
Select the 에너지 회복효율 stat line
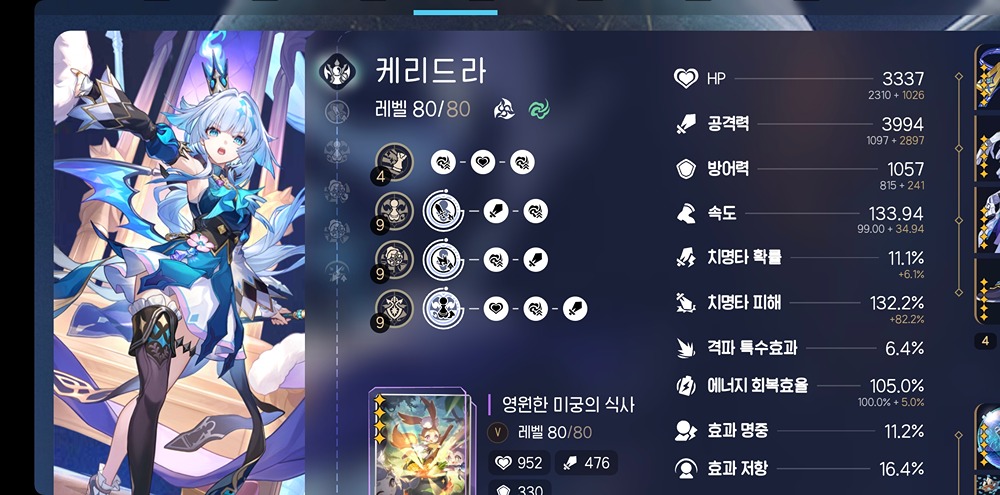click(x=798, y=390)
